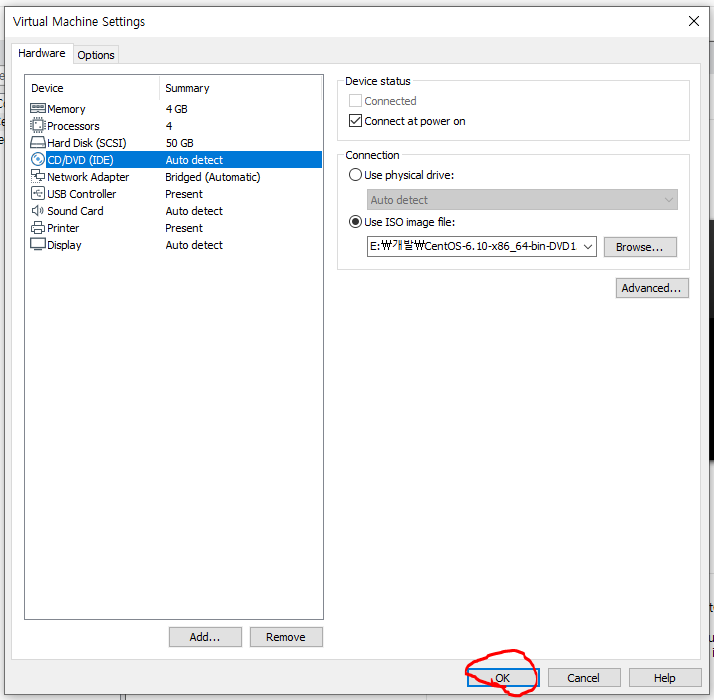Select Use ISO image file option
This screenshot has width=714, height=700.
355,222
